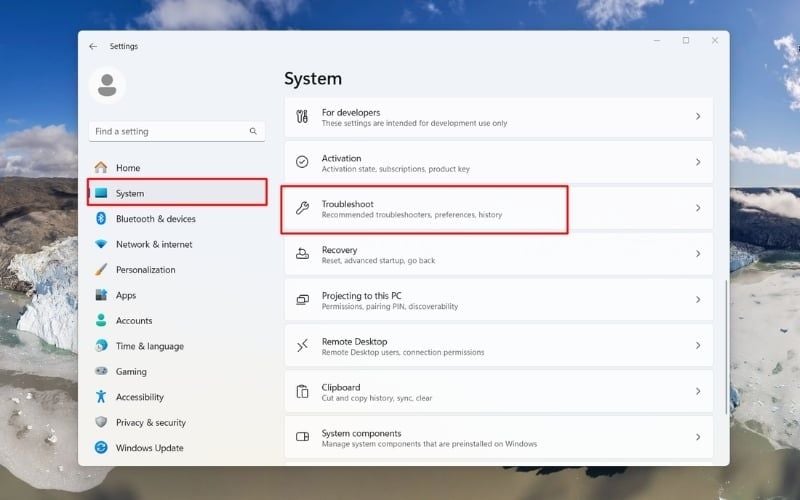Click the Troubleshoot wrench icon
The width and height of the screenshot is (800, 500).
(x=302, y=208)
